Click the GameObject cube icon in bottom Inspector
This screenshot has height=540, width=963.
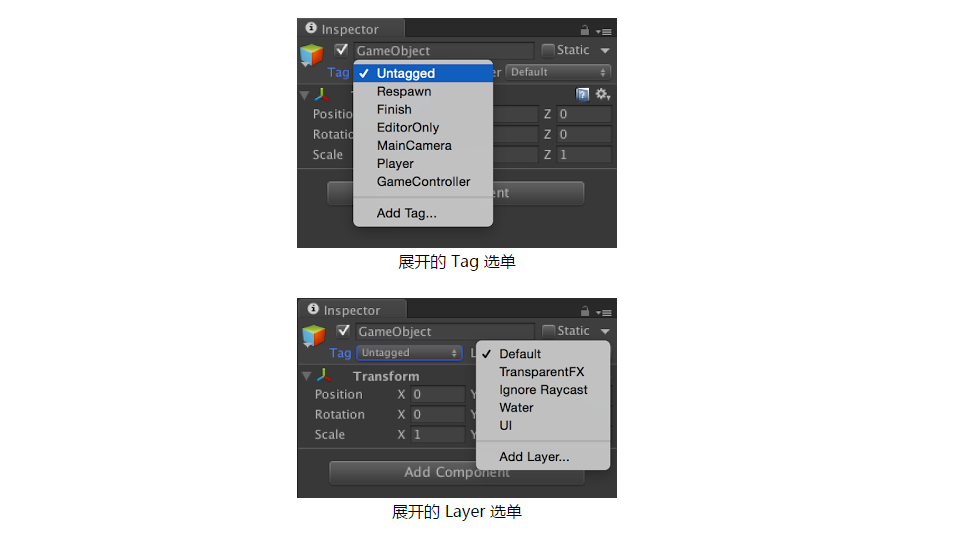click(314, 335)
